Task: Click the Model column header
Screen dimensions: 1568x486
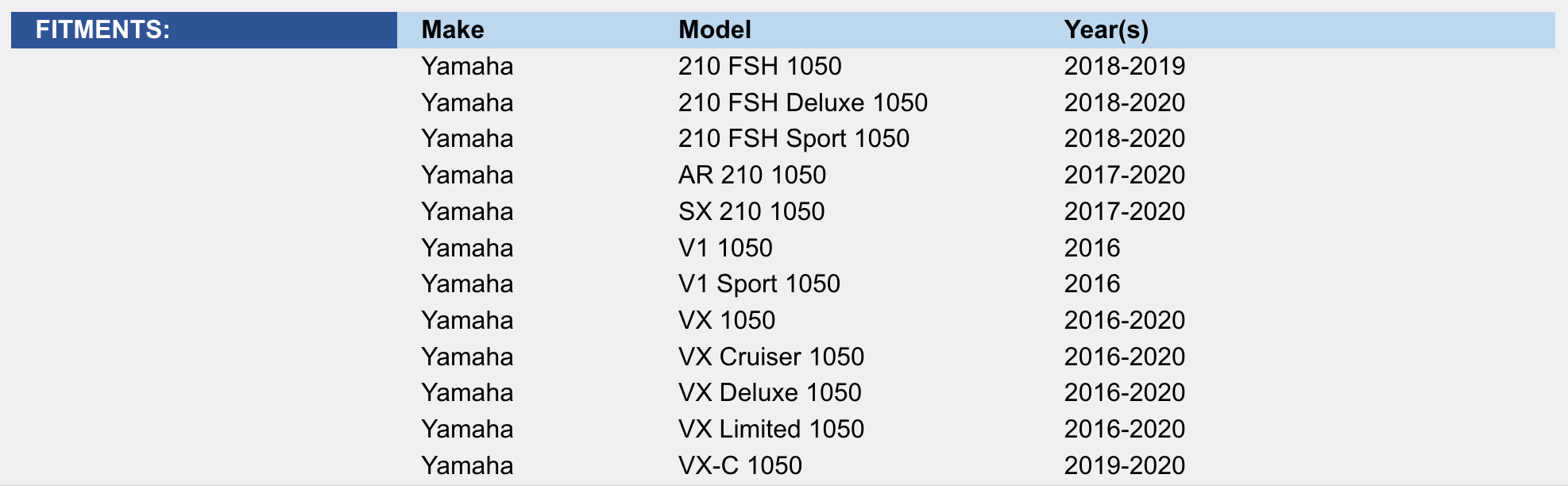Action: click(714, 30)
